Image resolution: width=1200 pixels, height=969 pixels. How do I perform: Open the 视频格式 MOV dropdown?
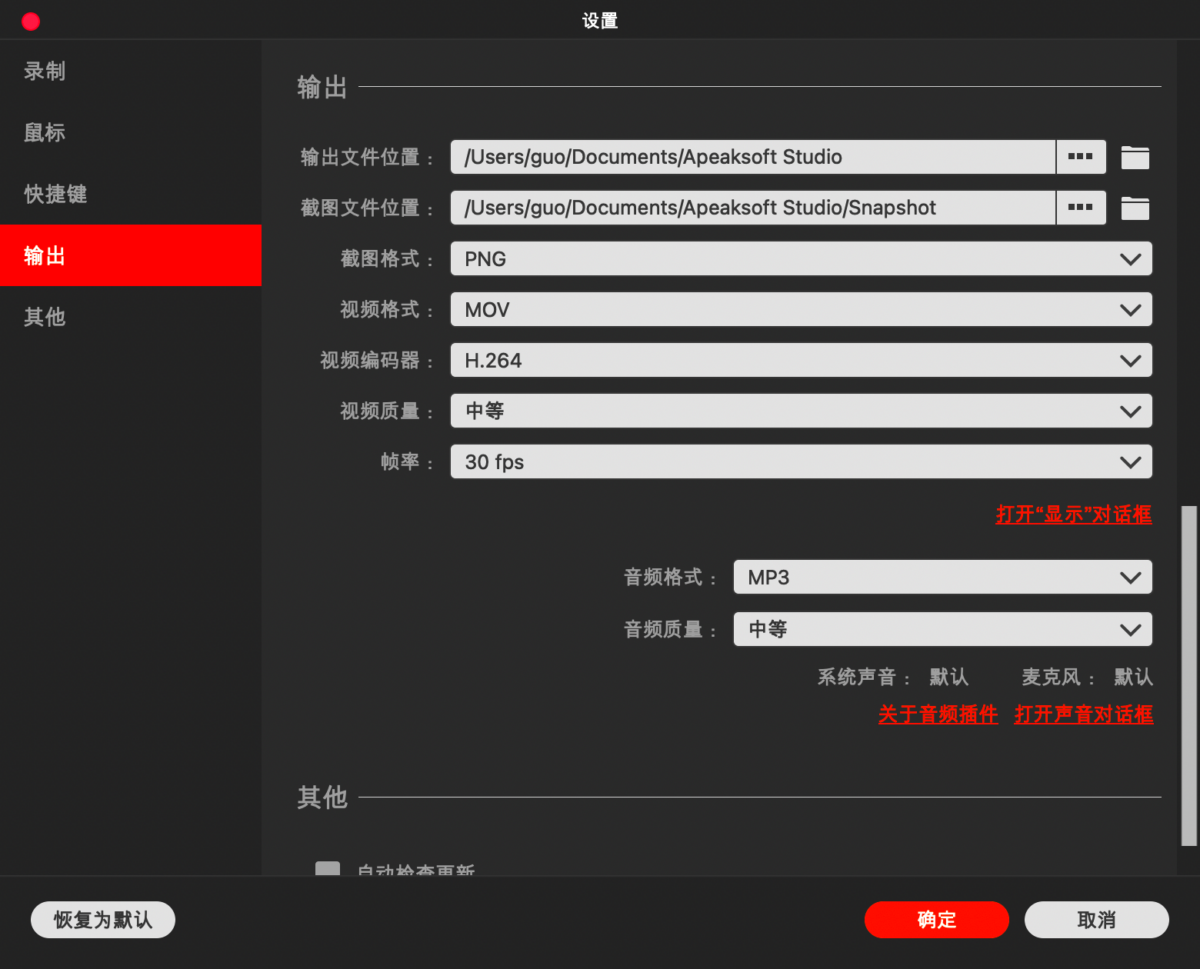coord(801,310)
